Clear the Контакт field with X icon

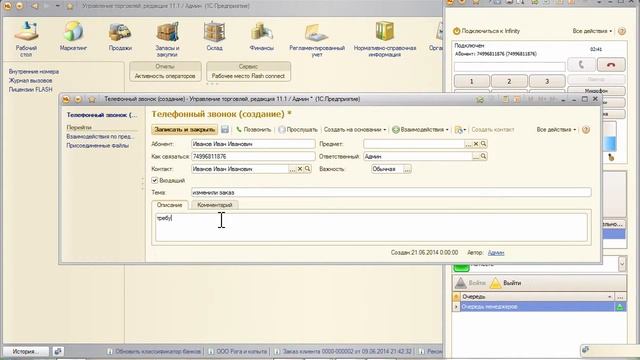click(300, 169)
